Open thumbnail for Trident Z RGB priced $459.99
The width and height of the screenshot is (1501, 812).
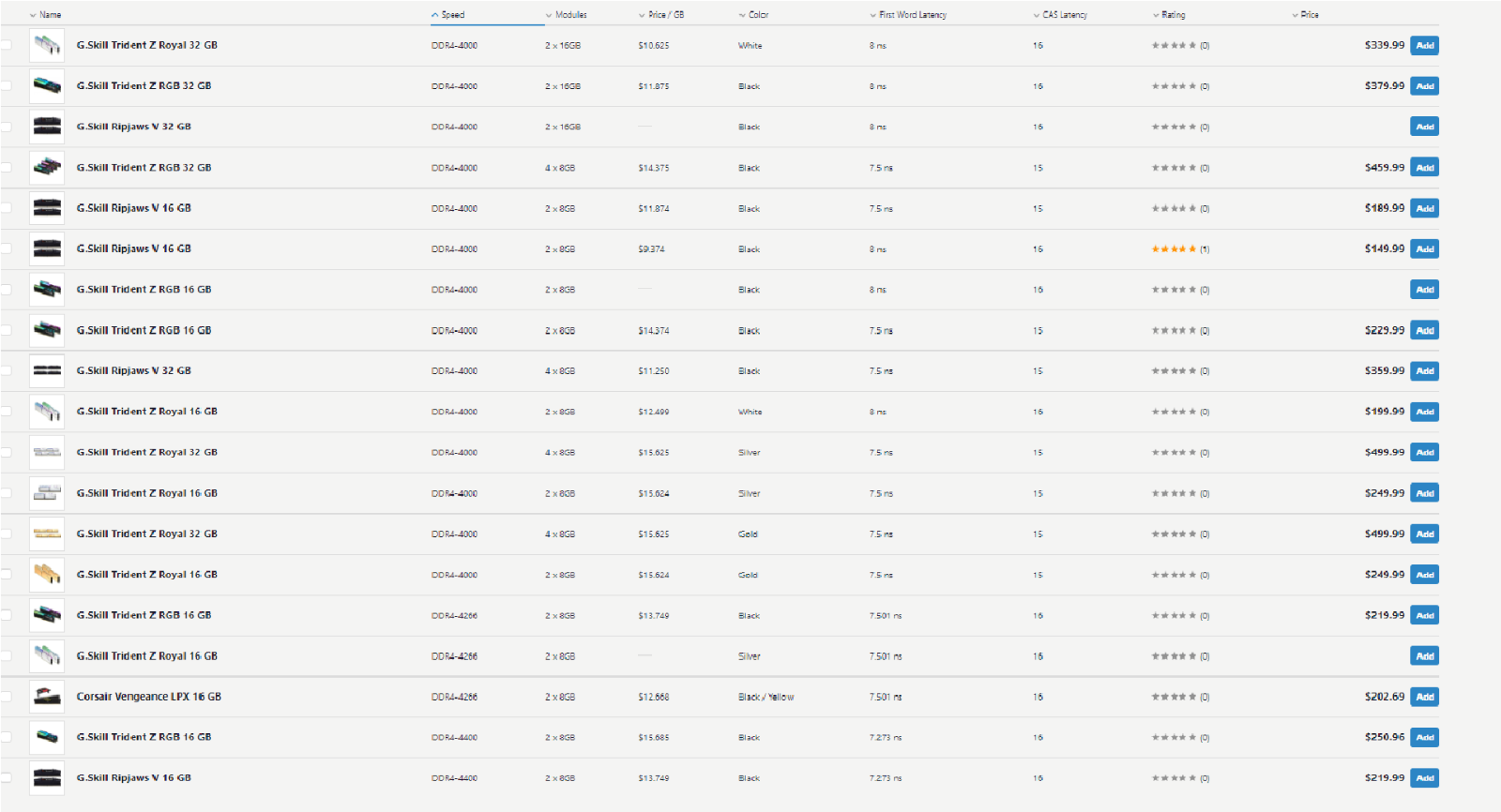(x=47, y=167)
